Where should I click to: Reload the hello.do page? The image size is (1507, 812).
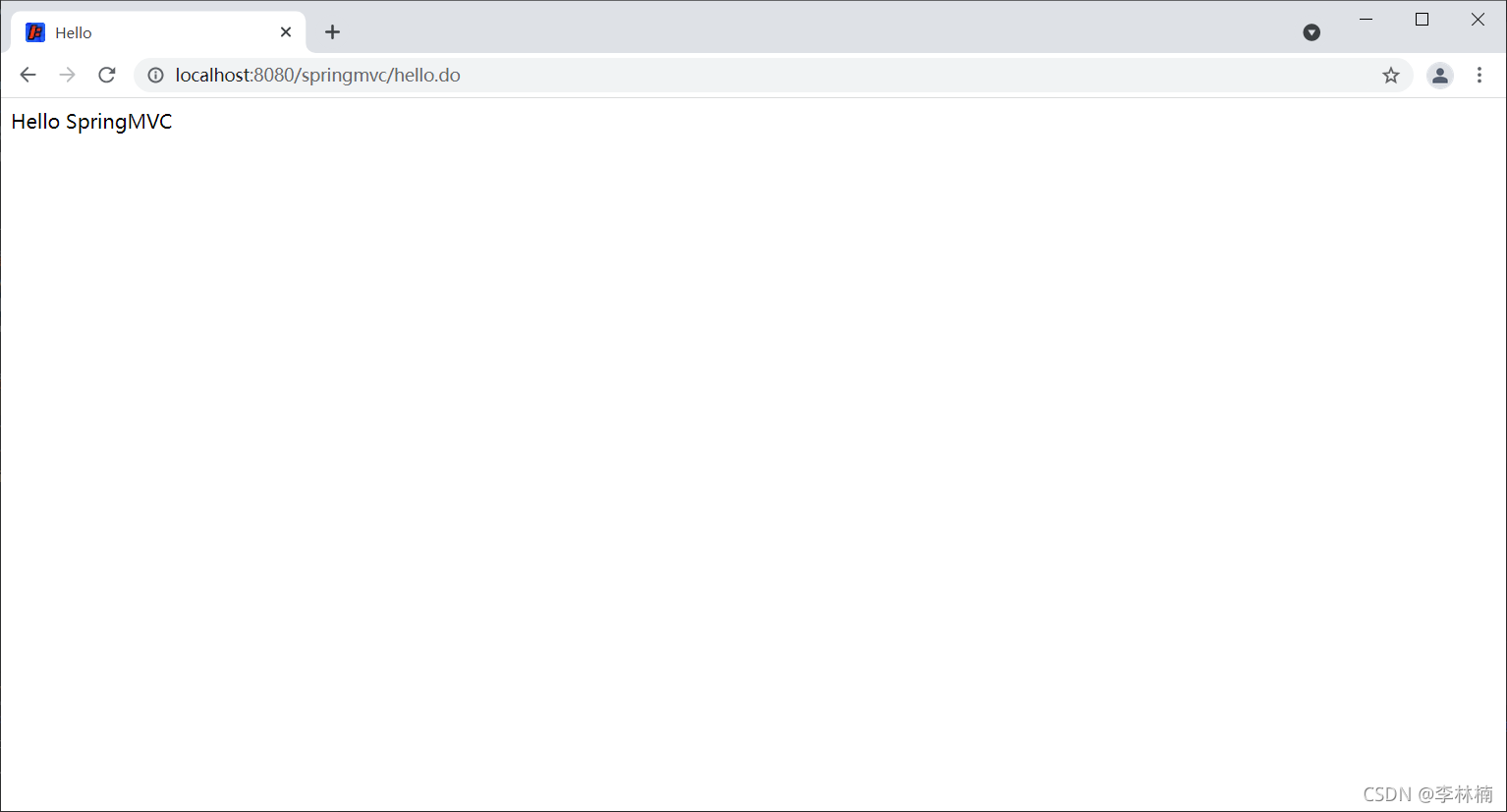(107, 75)
